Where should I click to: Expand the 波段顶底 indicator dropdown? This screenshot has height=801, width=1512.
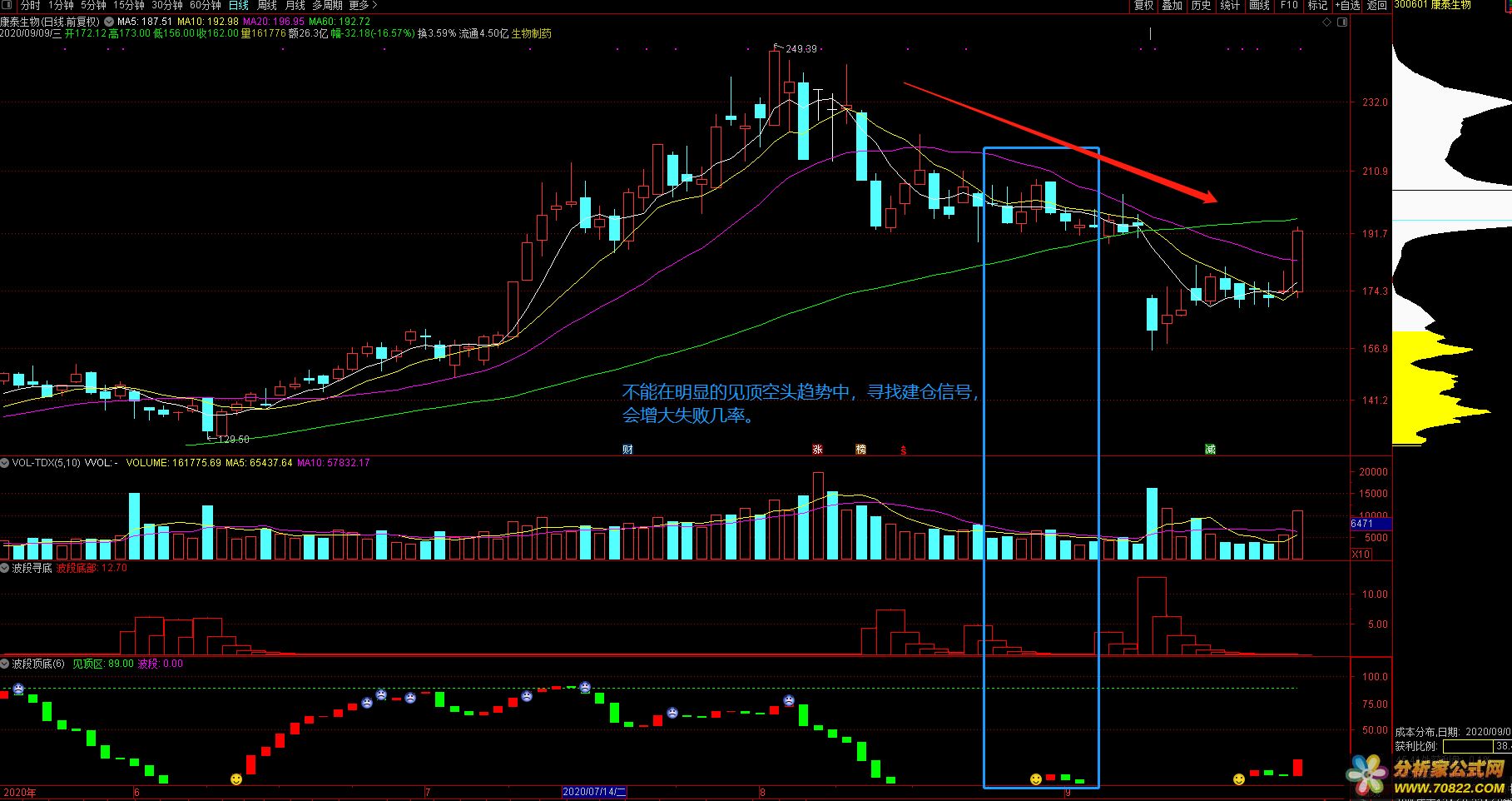[5, 664]
